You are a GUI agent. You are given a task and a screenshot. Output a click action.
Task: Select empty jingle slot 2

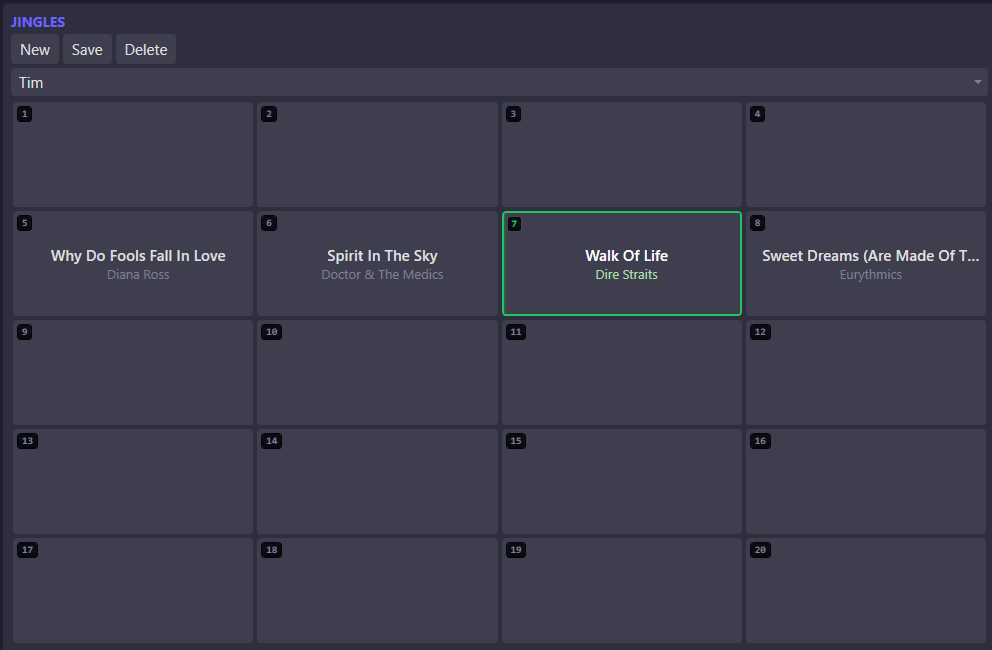point(377,155)
